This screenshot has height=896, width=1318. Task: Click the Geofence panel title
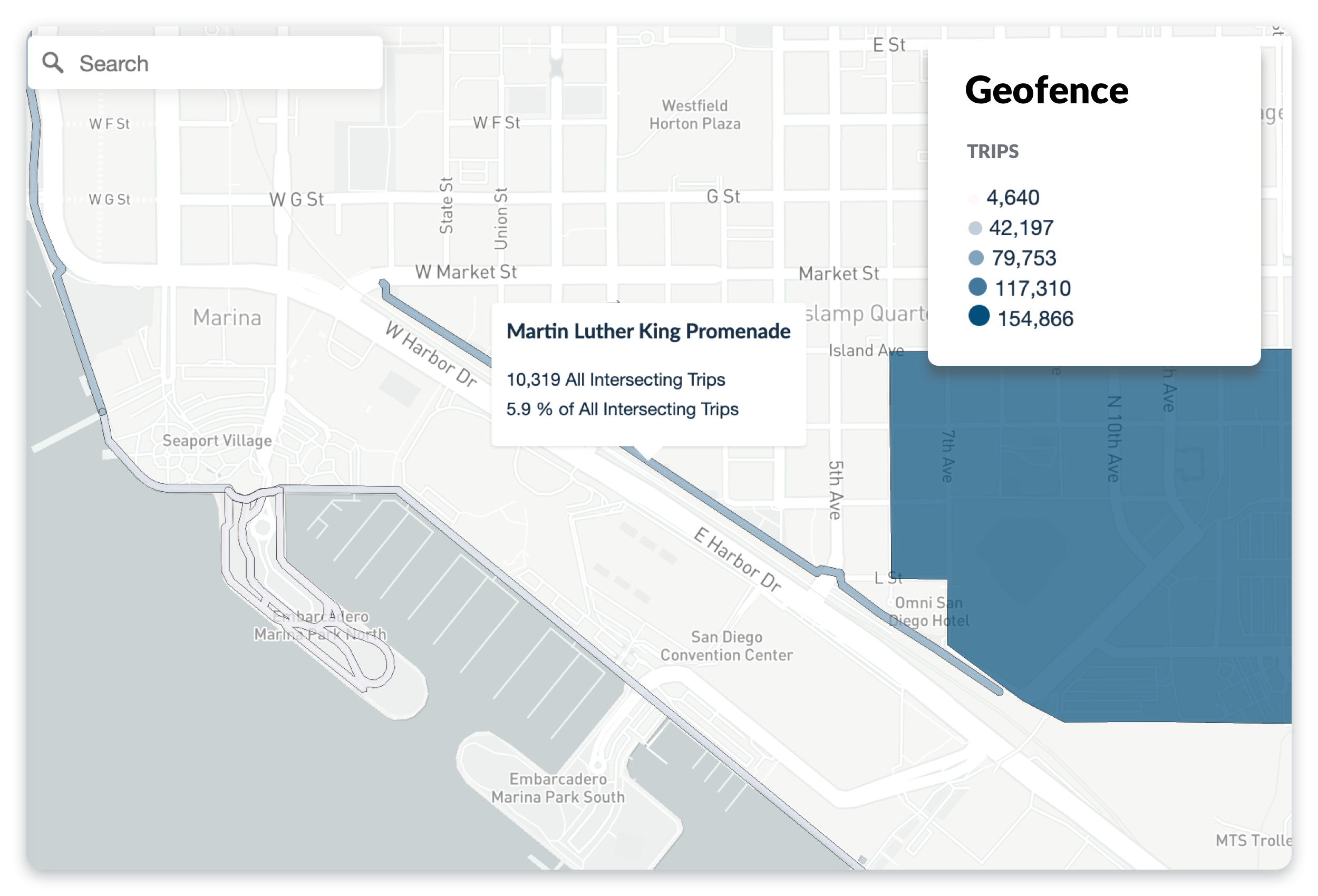pyautogui.click(x=1046, y=91)
